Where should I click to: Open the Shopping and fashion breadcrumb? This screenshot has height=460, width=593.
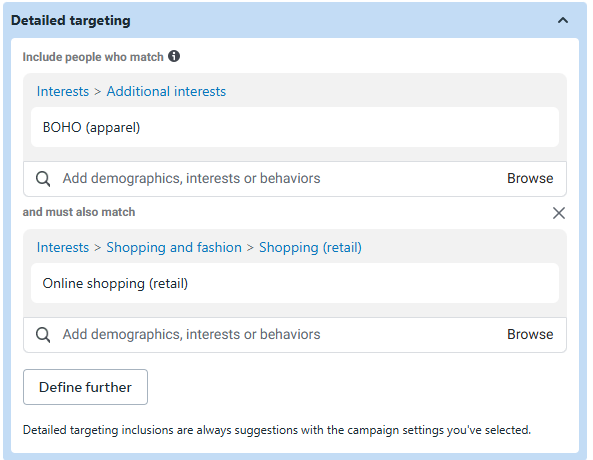pyautogui.click(x=174, y=247)
